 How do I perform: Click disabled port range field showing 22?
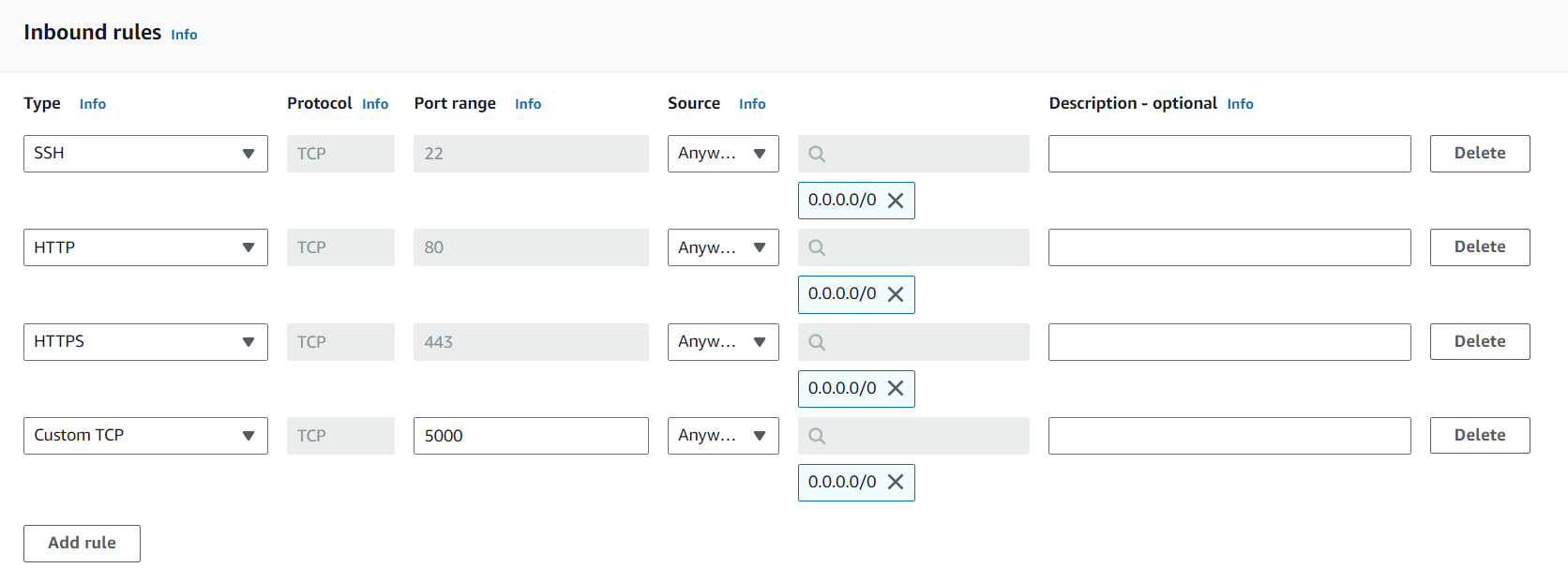[x=531, y=154]
